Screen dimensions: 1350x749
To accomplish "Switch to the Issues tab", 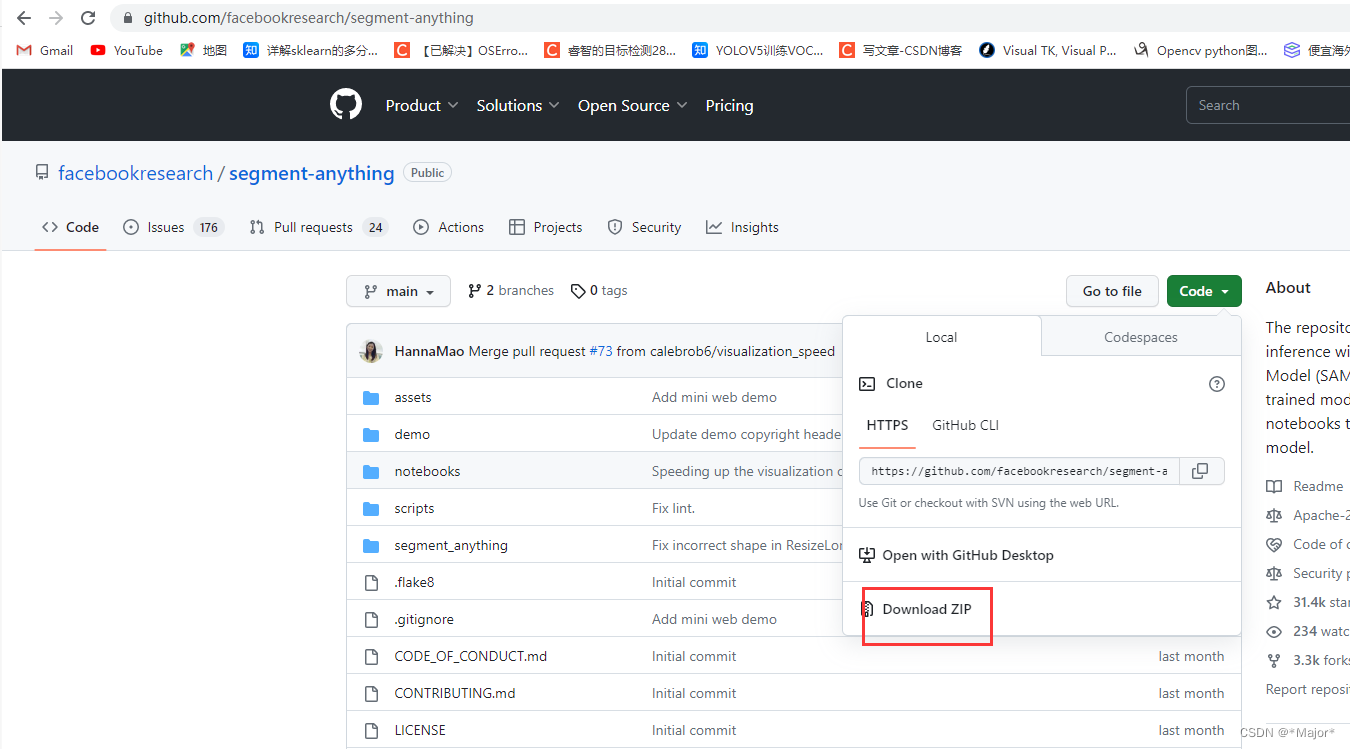I will (x=173, y=227).
